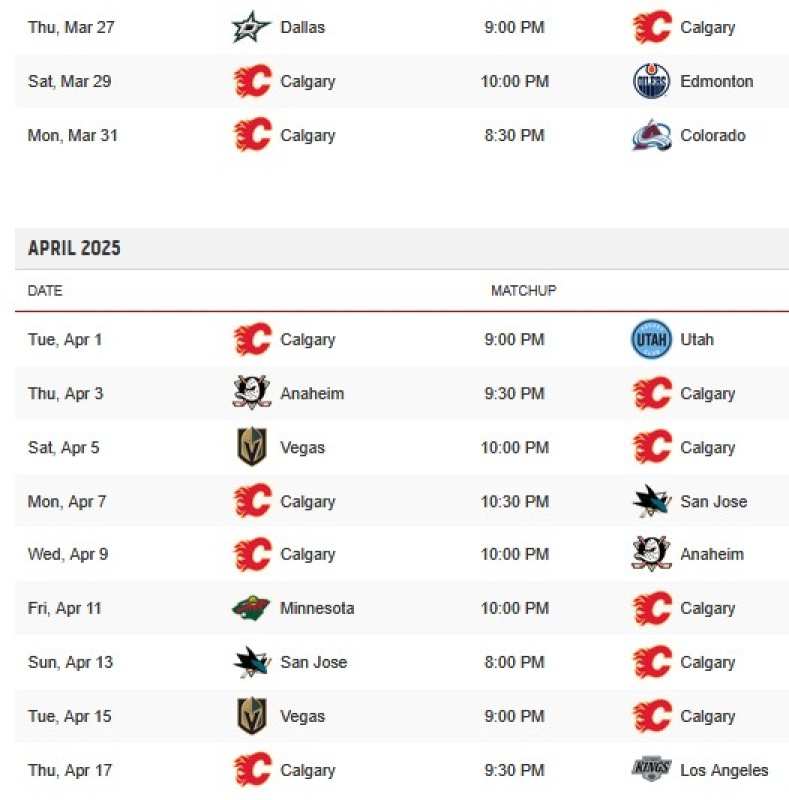Click the 8:30 PM game time on Mar 31
This screenshot has height=800, width=789.
pos(514,135)
